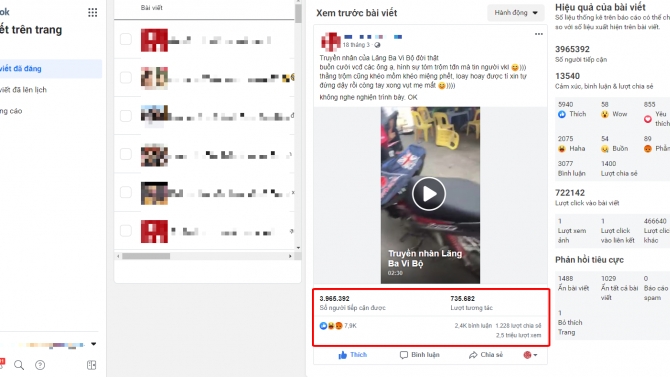Tick the checkbox of the sixth post row
Viewport: 670px width, 377px height.
(126, 231)
